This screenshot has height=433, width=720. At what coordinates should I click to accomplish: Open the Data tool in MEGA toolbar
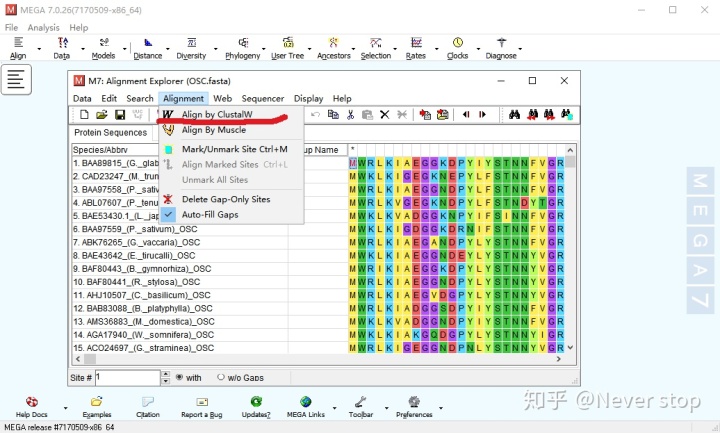pyautogui.click(x=62, y=48)
